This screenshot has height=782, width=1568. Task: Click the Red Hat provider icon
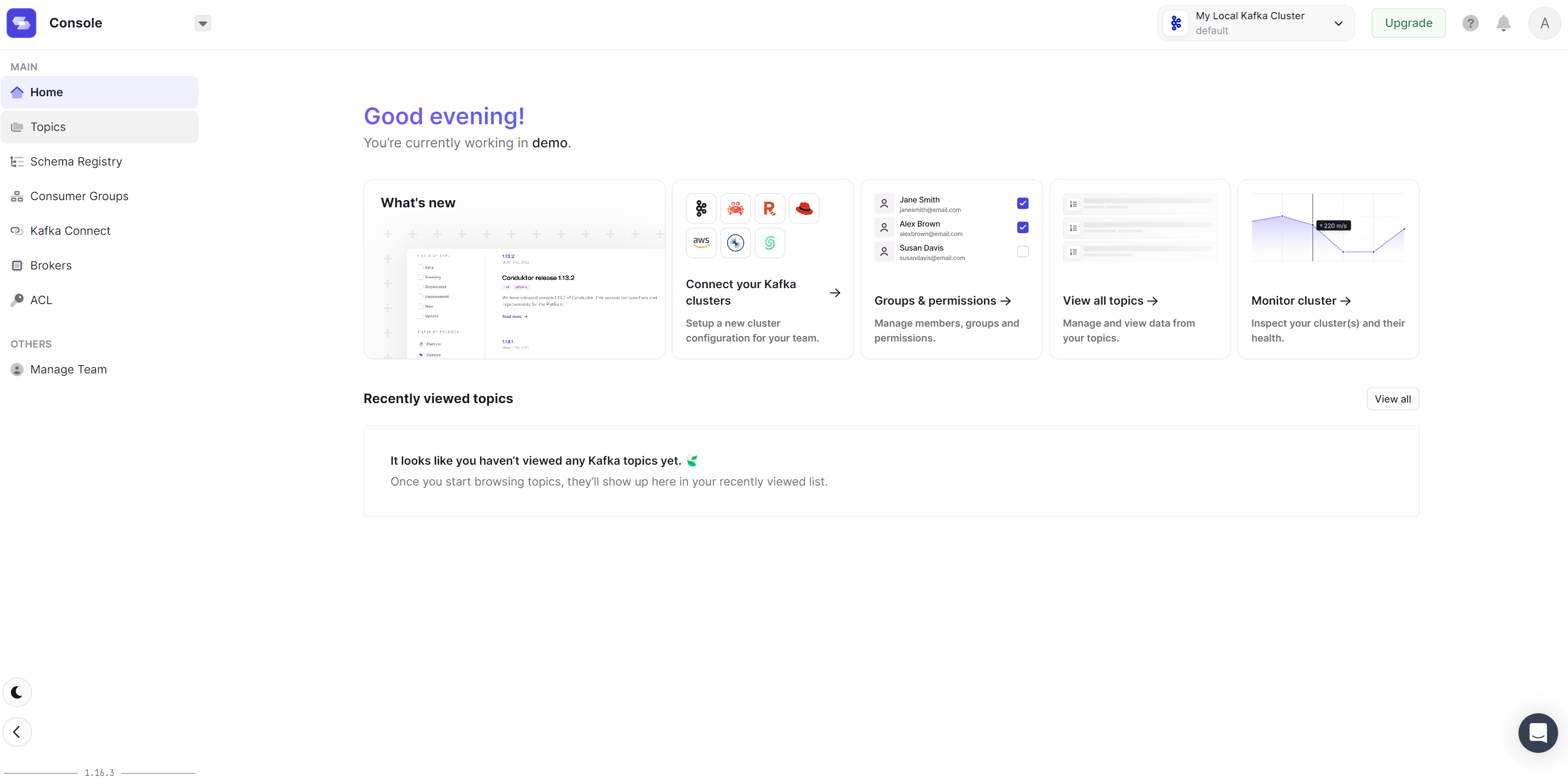coord(804,209)
